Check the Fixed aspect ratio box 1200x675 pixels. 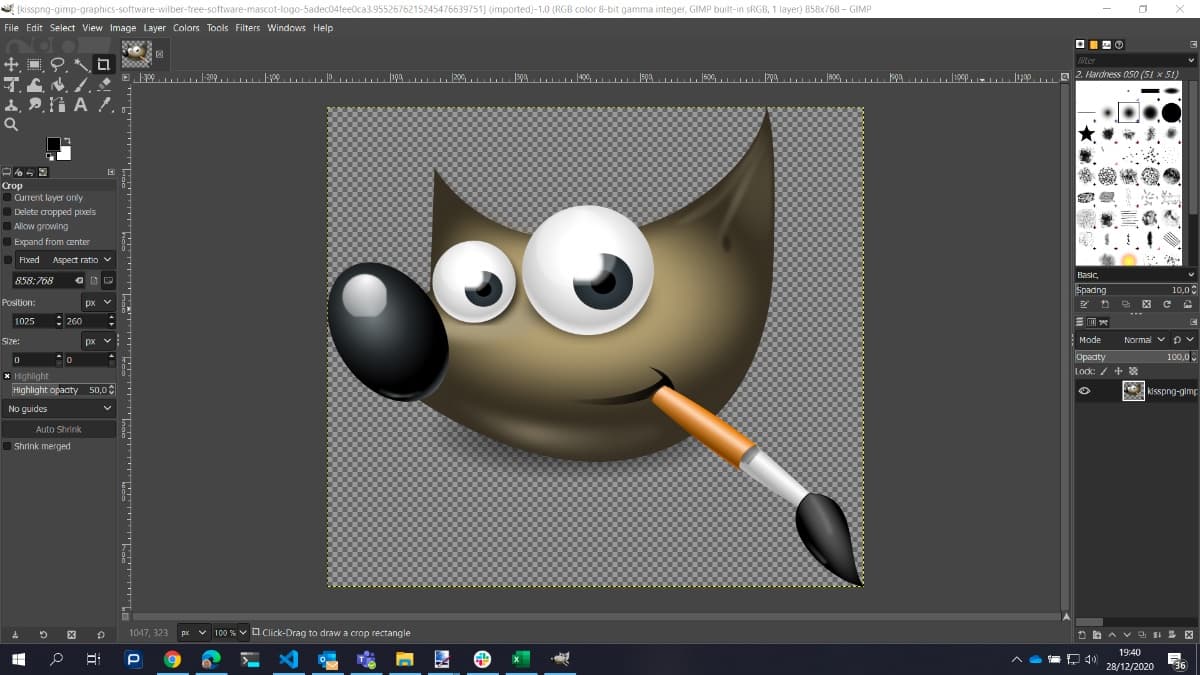8,260
